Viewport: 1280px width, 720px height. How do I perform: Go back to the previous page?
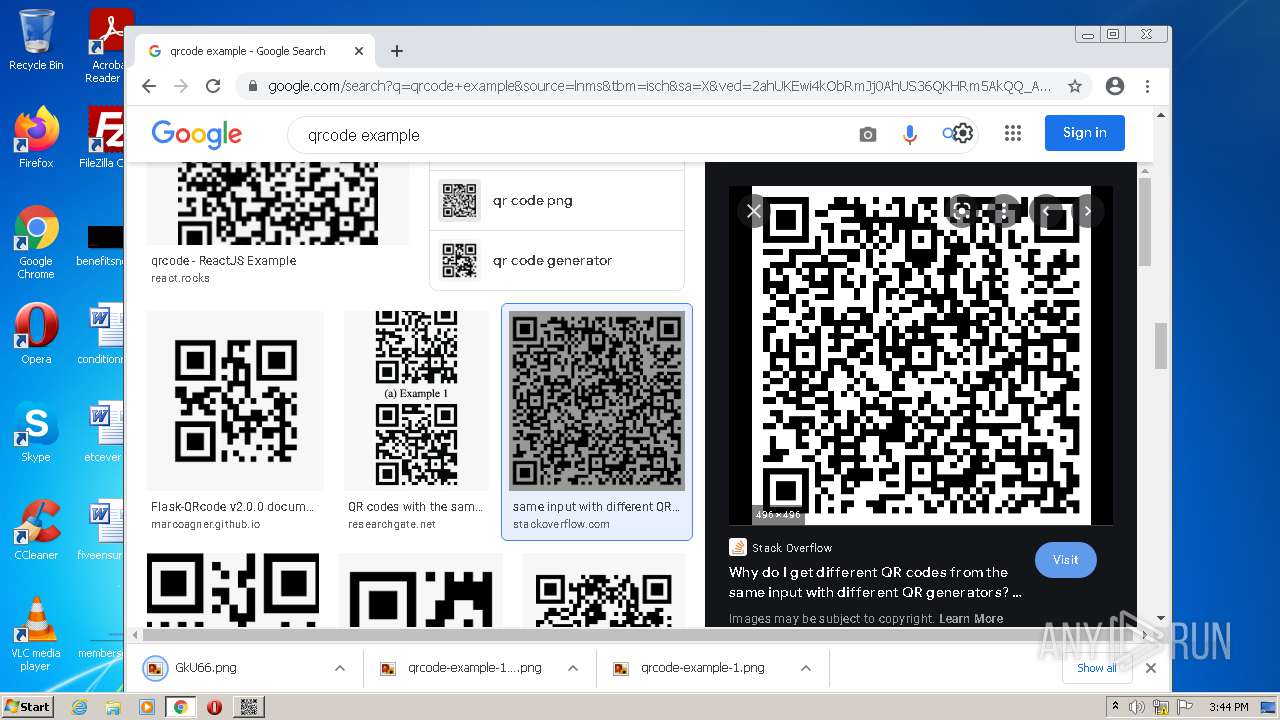(x=149, y=86)
